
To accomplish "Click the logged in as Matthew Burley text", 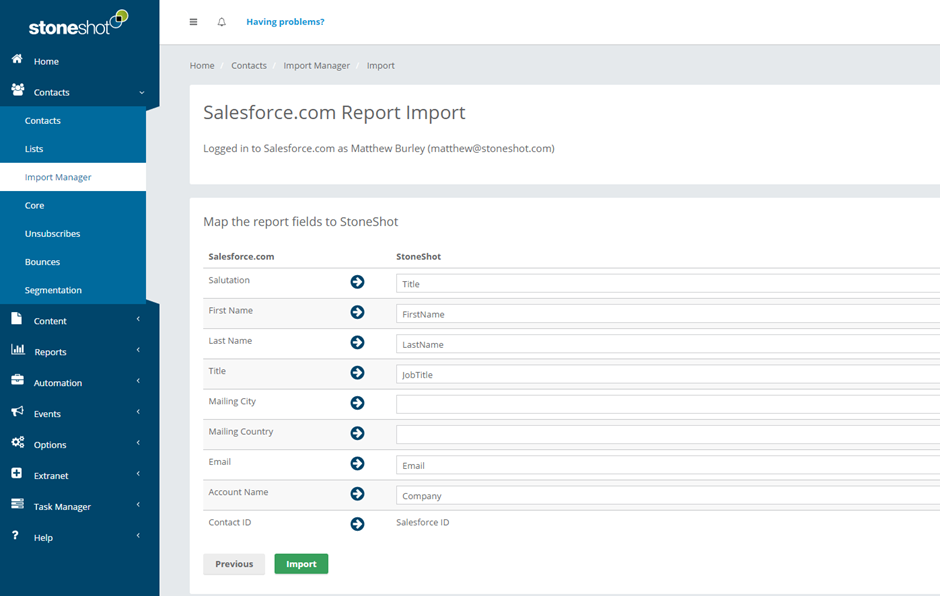I will 379,148.
